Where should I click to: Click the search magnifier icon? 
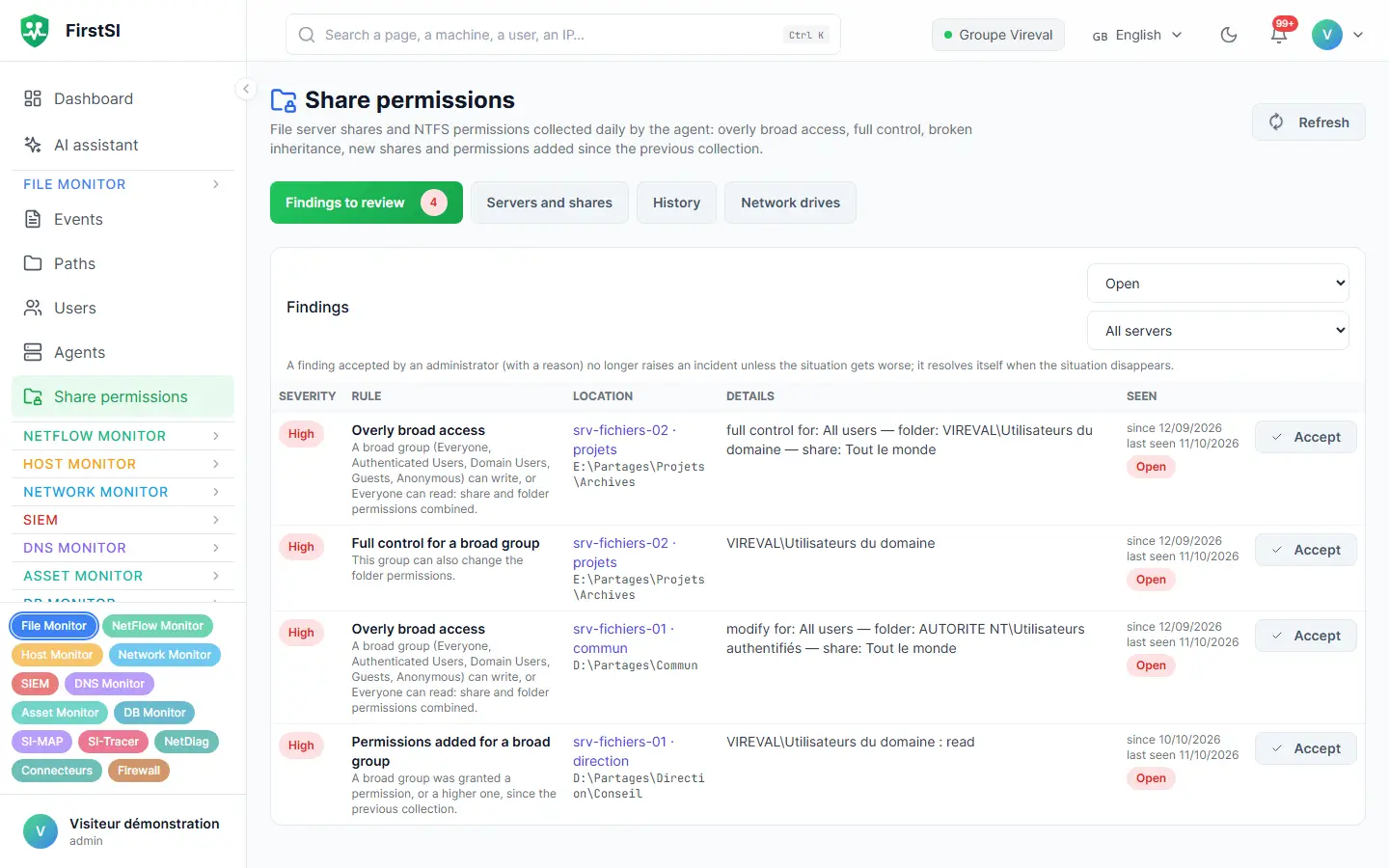coord(307,35)
